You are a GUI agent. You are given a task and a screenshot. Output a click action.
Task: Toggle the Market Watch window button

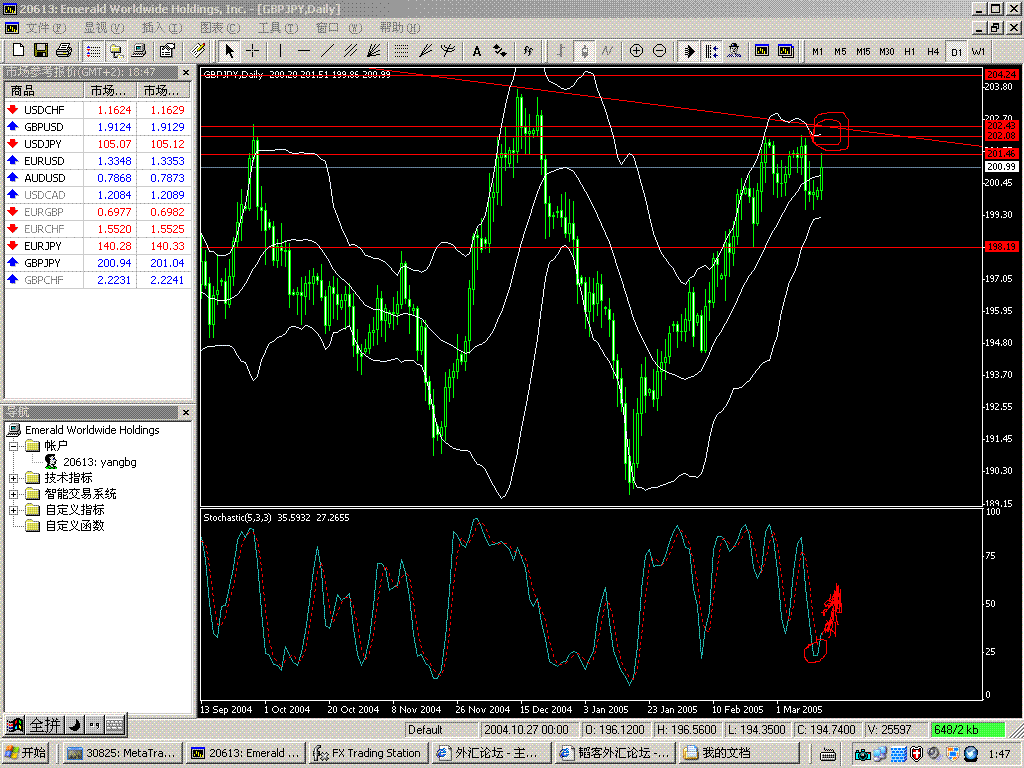click(93, 51)
